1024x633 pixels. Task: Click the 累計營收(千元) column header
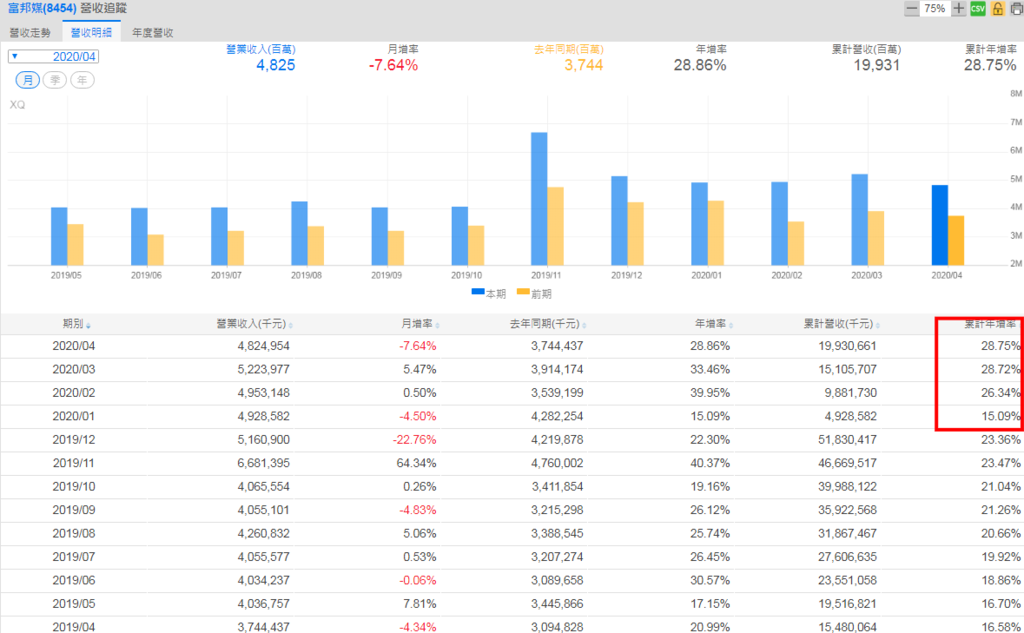[838, 324]
